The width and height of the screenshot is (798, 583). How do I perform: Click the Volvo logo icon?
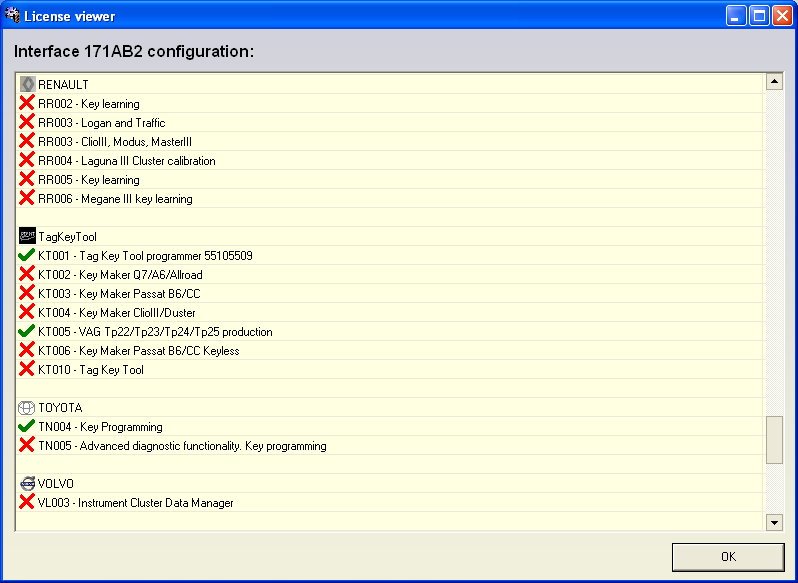point(27,484)
